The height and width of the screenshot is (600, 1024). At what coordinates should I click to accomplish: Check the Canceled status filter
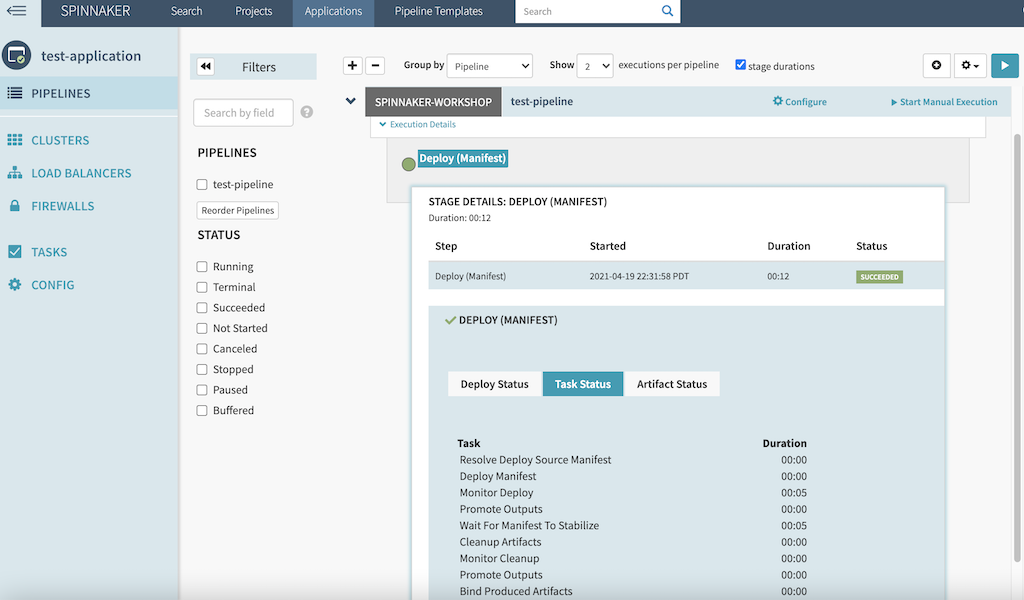(x=202, y=349)
